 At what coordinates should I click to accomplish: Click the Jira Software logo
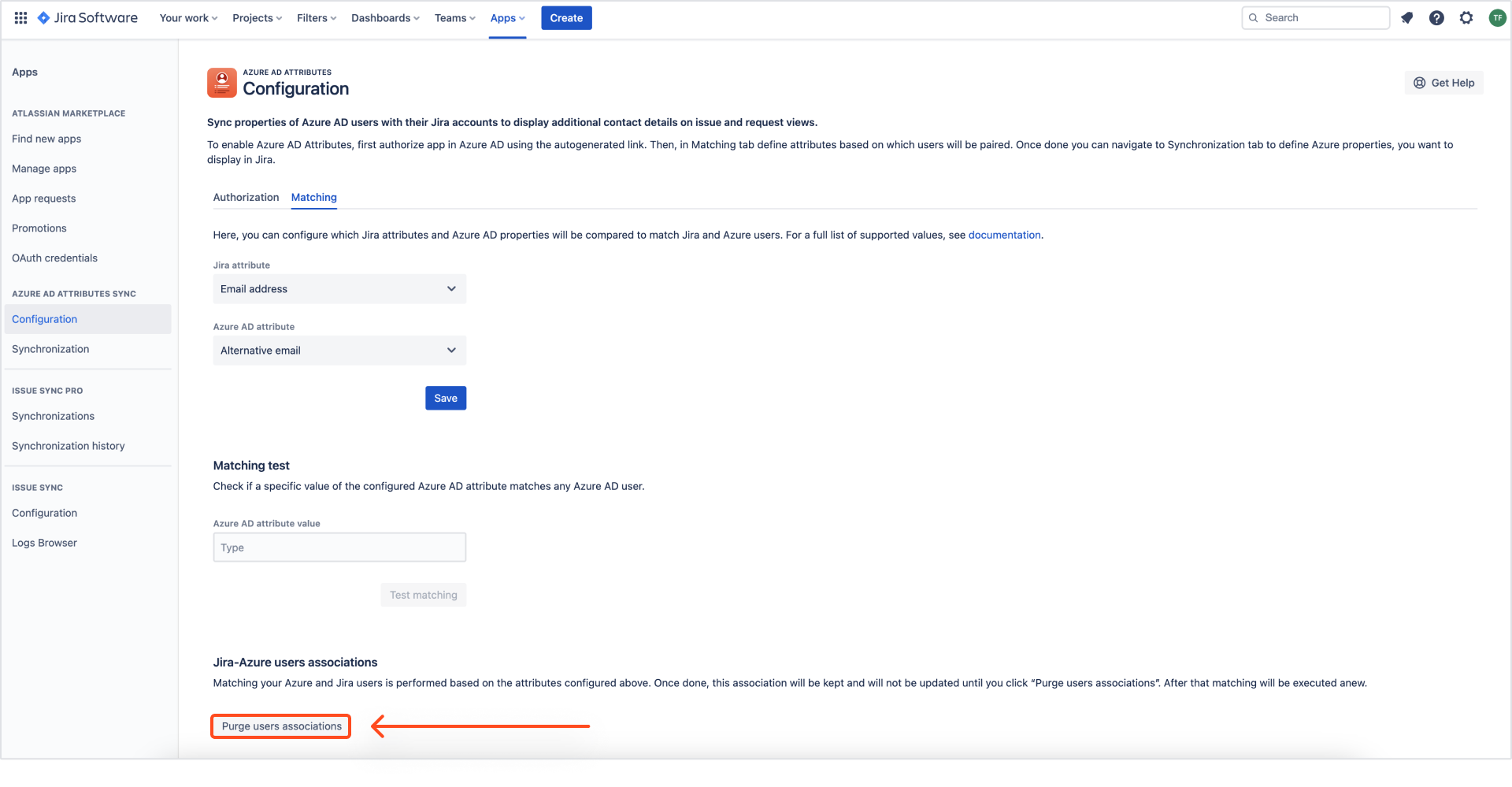87,17
